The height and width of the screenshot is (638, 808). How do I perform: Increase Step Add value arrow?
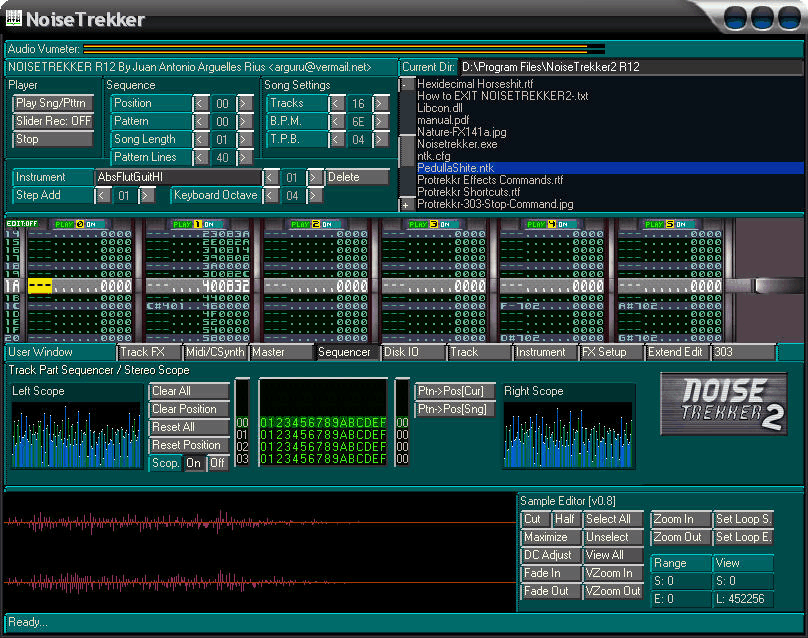(146, 196)
